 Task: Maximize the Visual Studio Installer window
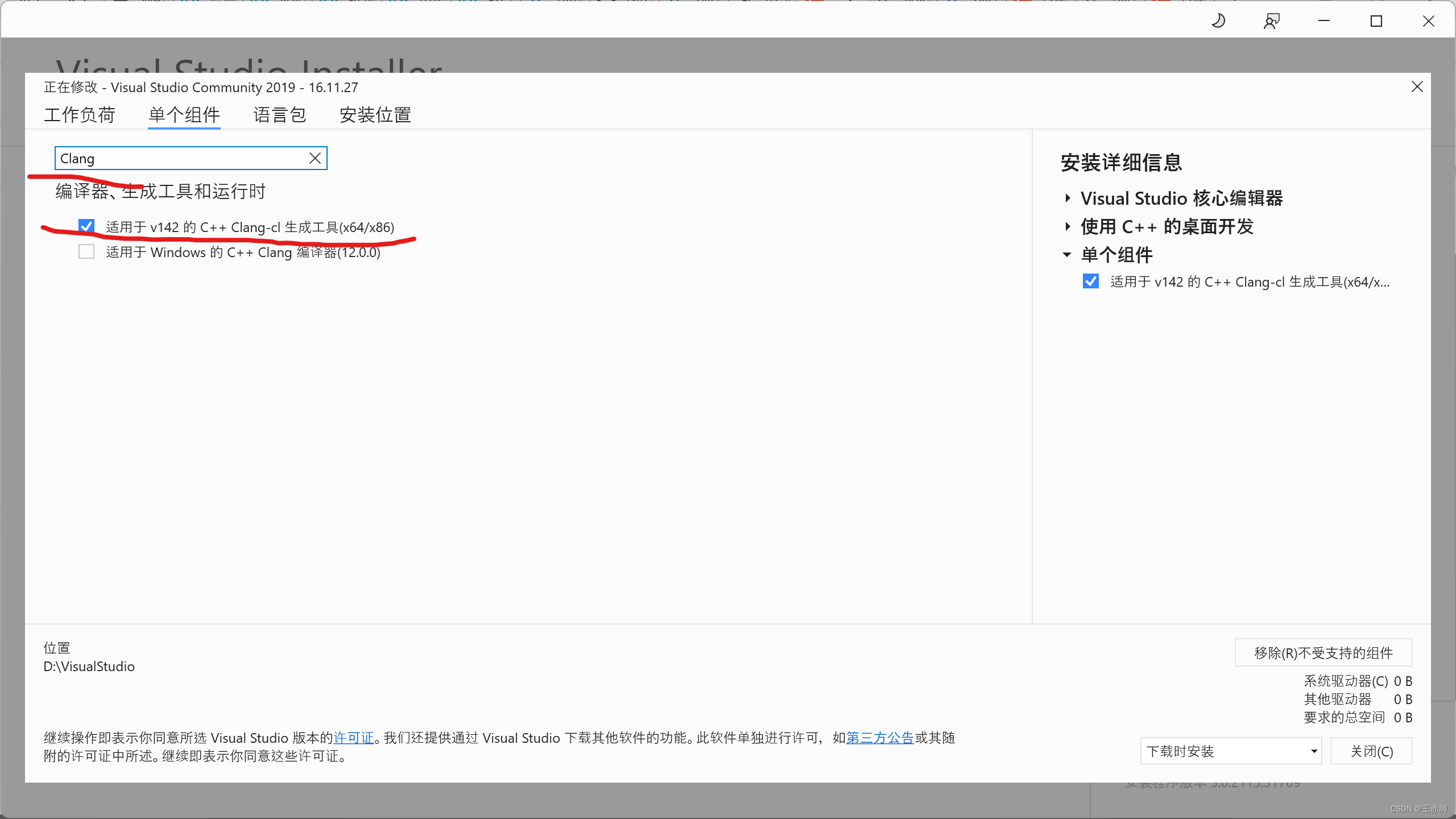(x=1376, y=22)
